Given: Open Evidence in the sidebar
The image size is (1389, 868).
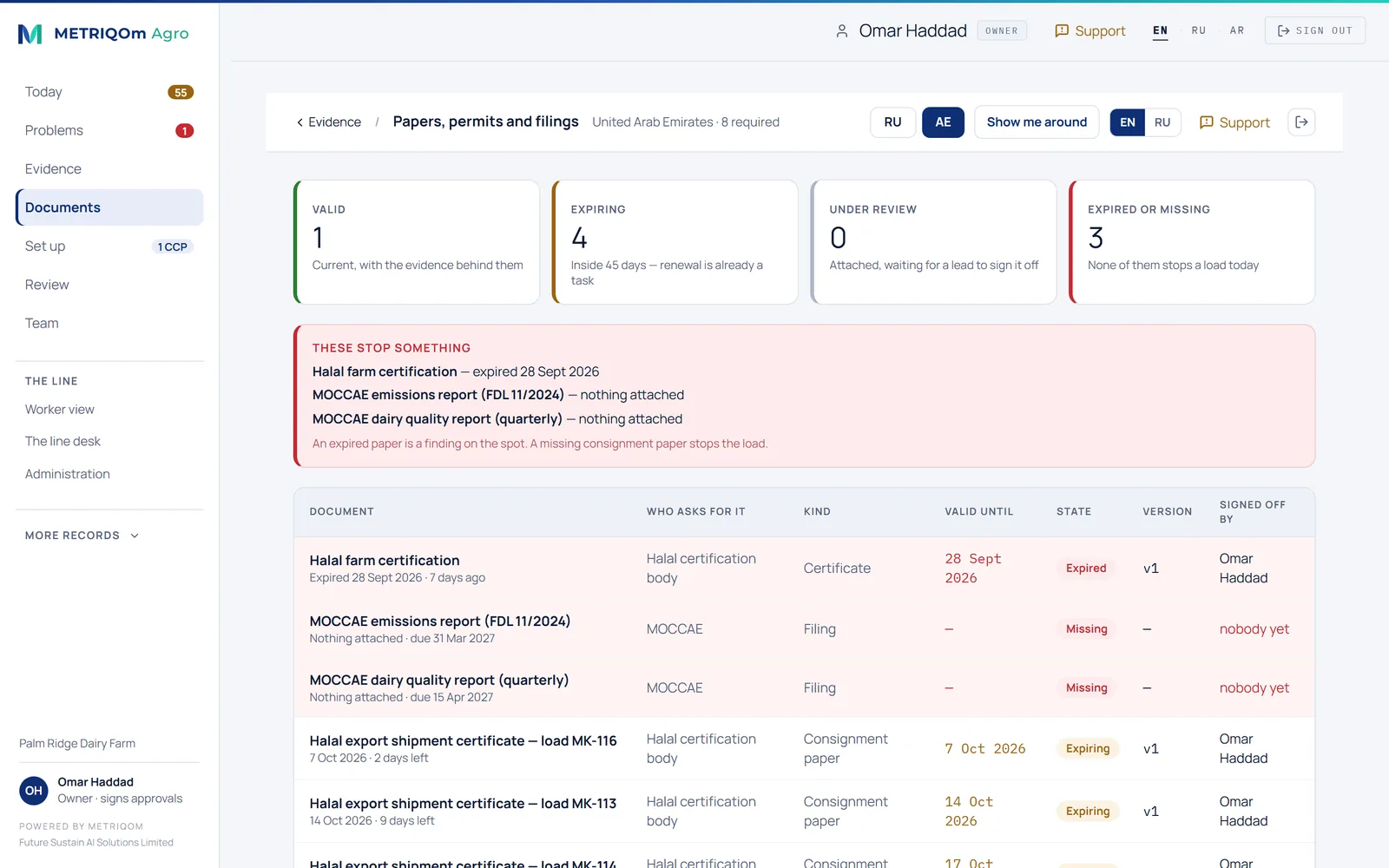Looking at the screenshot, I should click(109, 169).
